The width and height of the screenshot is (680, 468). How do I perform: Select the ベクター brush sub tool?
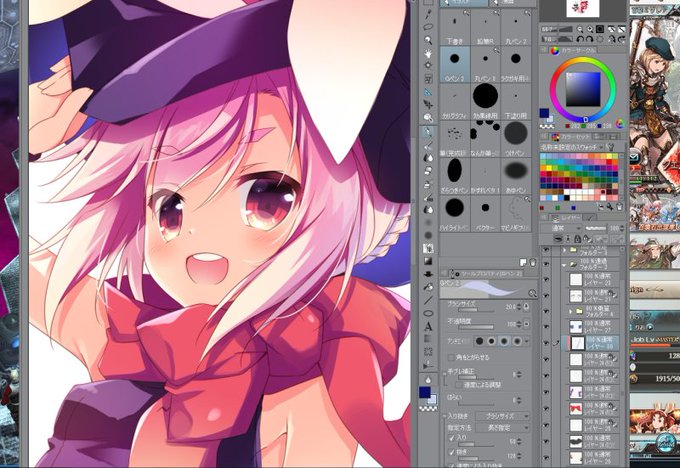[x=485, y=213]
